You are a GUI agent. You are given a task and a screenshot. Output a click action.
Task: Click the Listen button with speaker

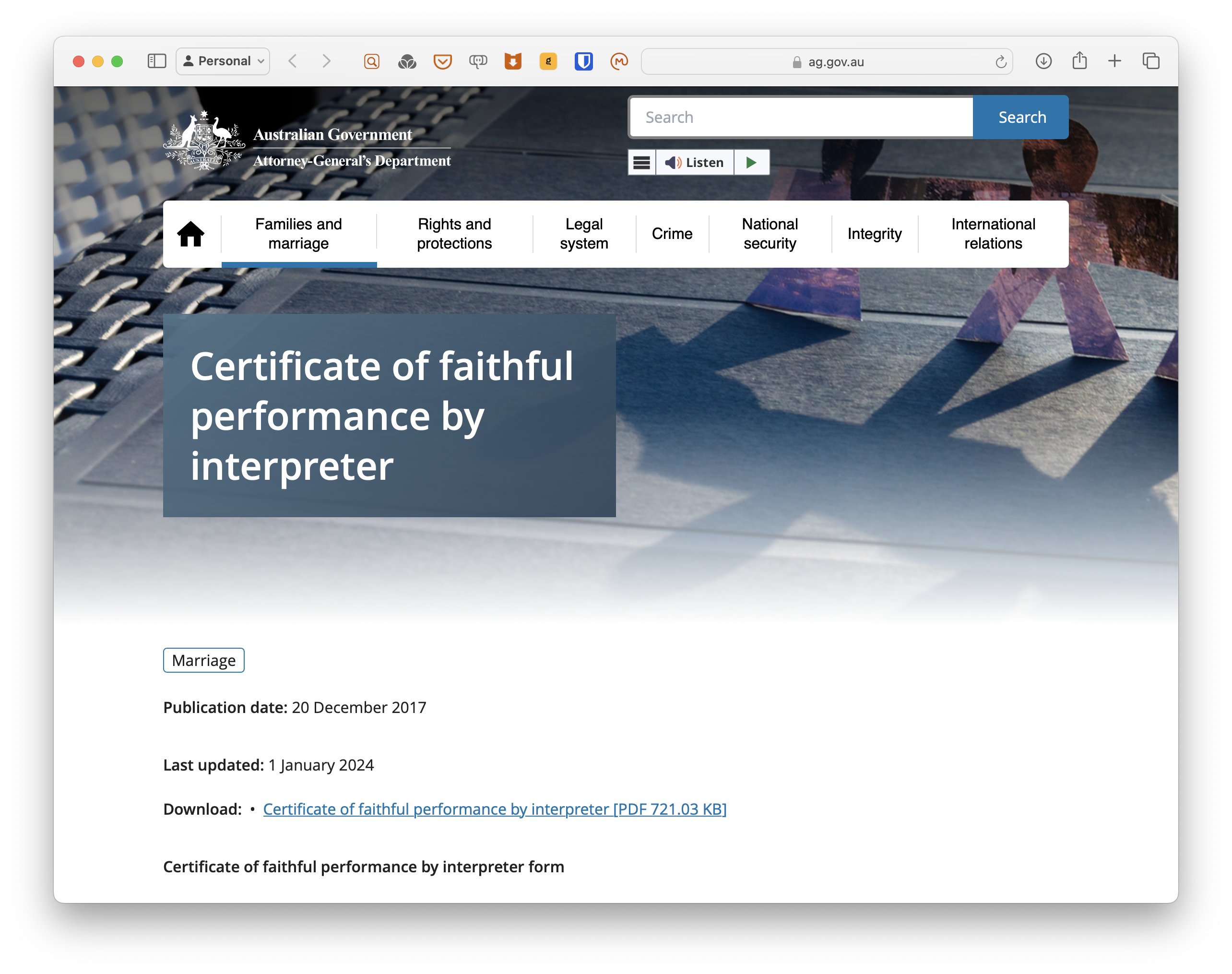click(x=694, y=163)
